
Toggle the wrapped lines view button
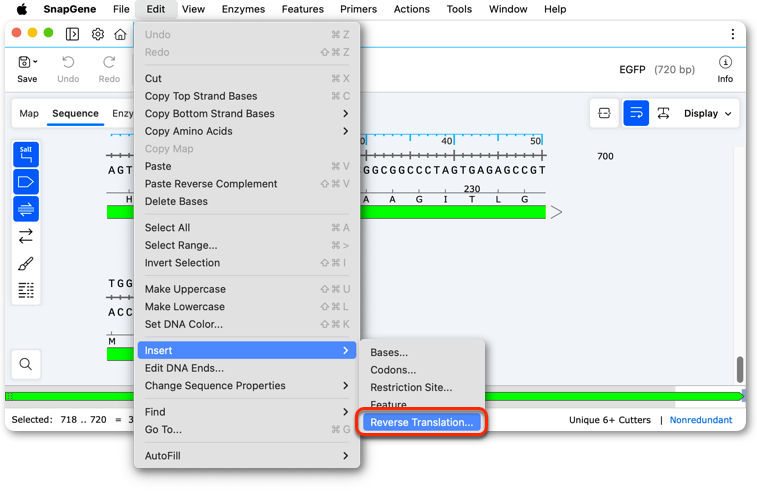click(x=636, y=113)
